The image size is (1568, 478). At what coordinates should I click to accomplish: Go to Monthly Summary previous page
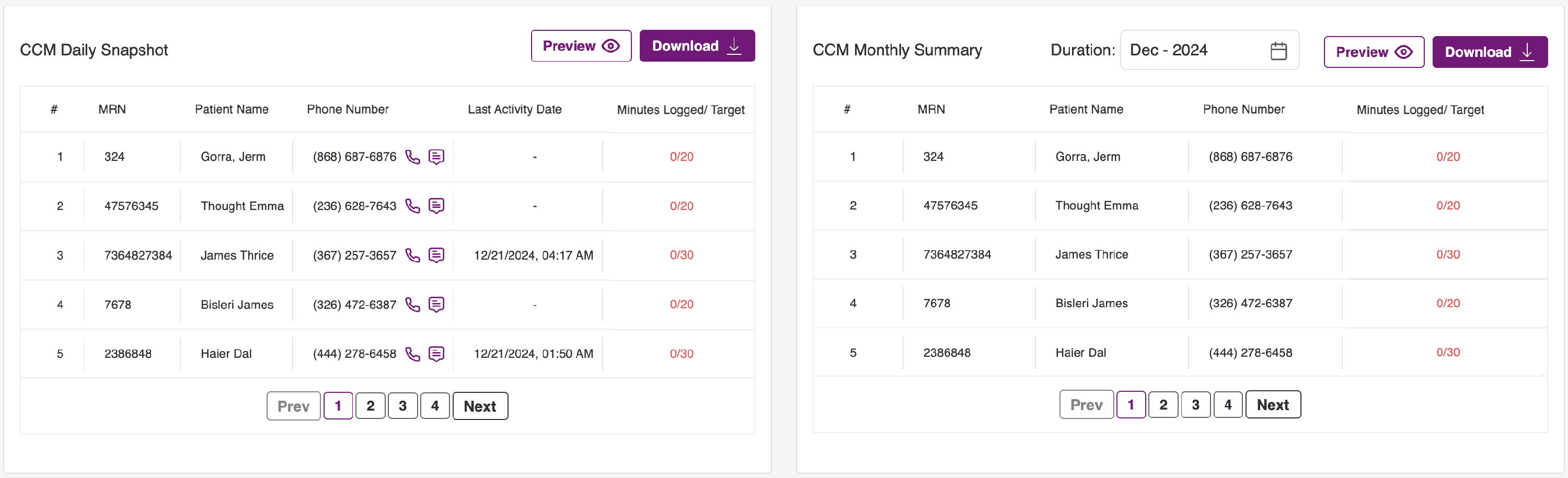pos(1087,404)
